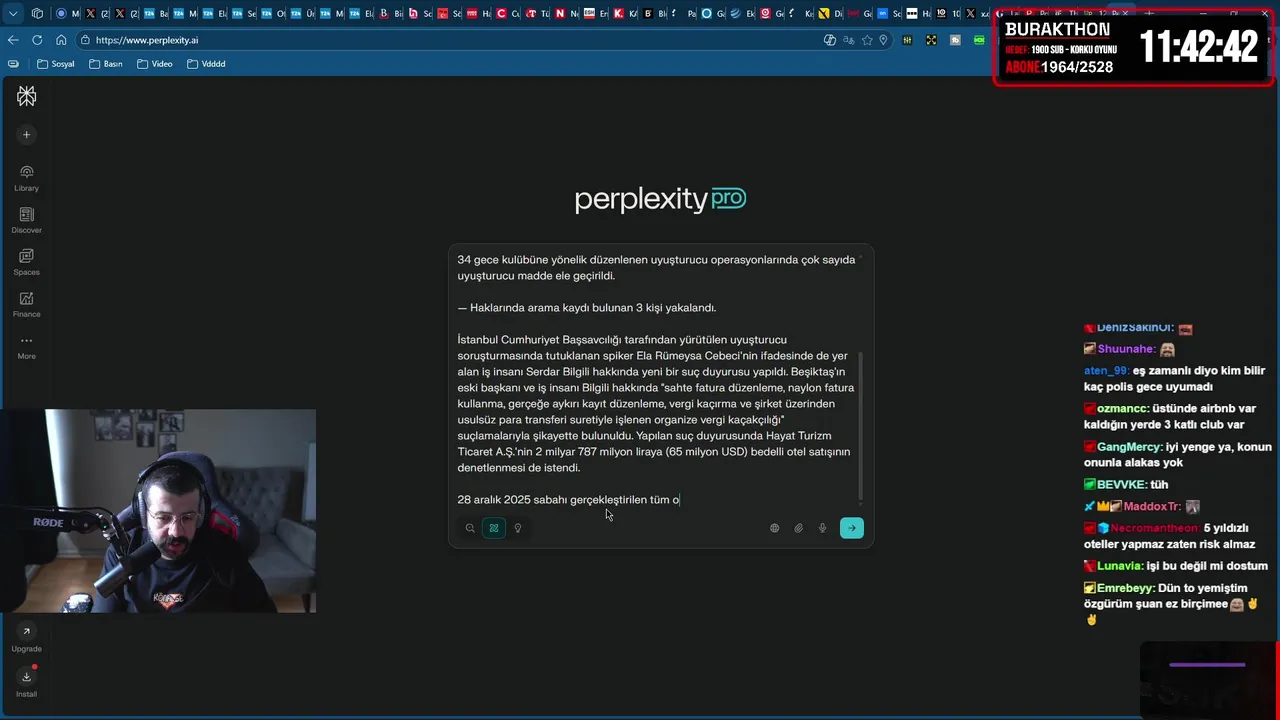The image size is (1280, 720).
Task: Open Spaces in the sidebar
Action: (x=27, y=263)
